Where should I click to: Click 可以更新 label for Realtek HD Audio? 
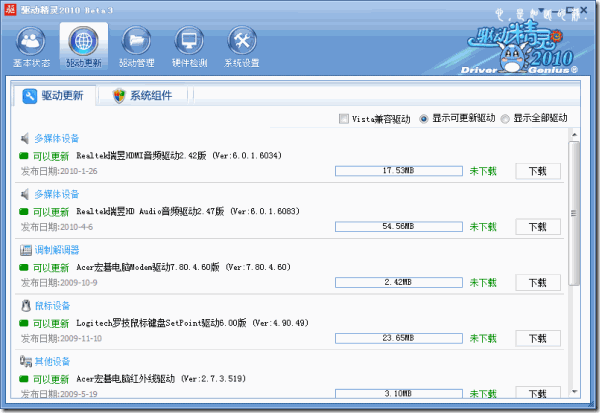[x=51, y=212]
